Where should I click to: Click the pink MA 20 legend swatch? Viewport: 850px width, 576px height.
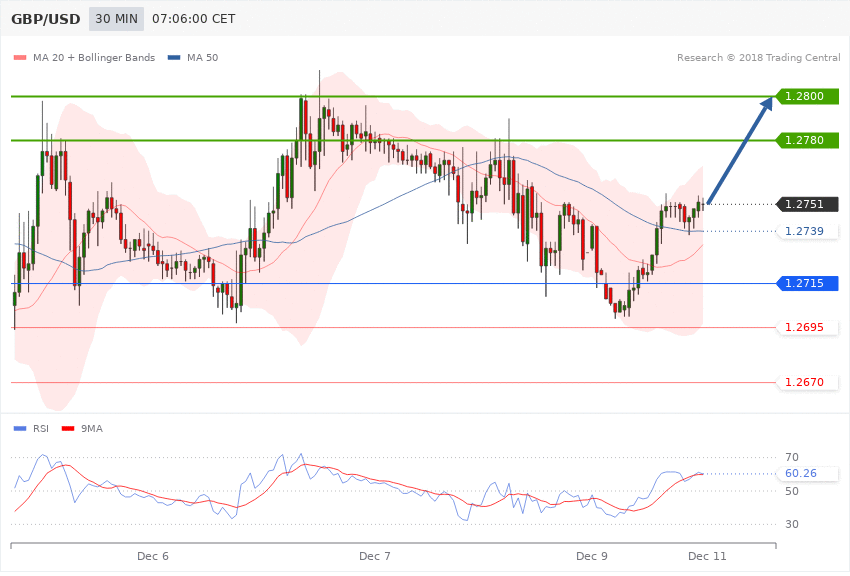[x=20, y=57]
